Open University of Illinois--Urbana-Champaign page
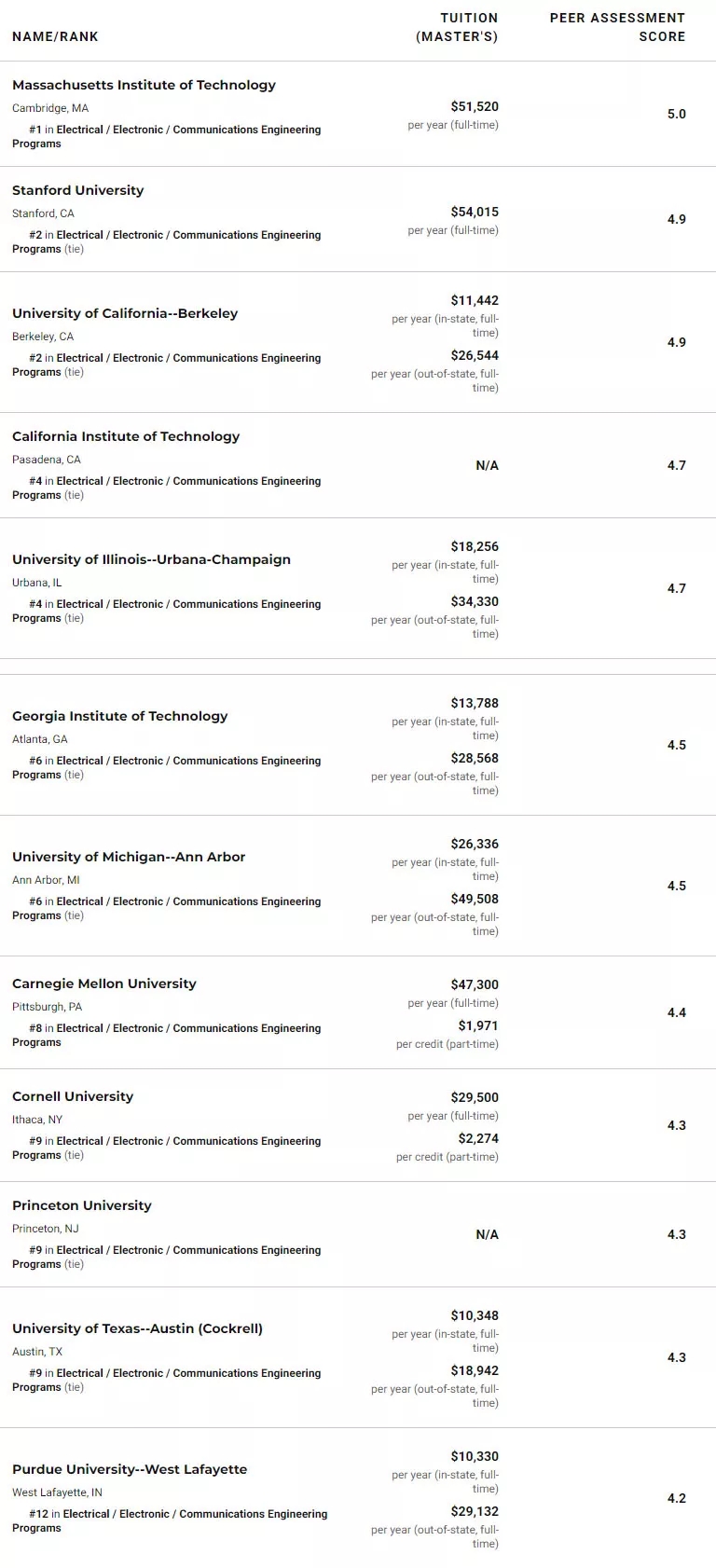The width and height of the screenshot is (716, 1568). (151, 559)
